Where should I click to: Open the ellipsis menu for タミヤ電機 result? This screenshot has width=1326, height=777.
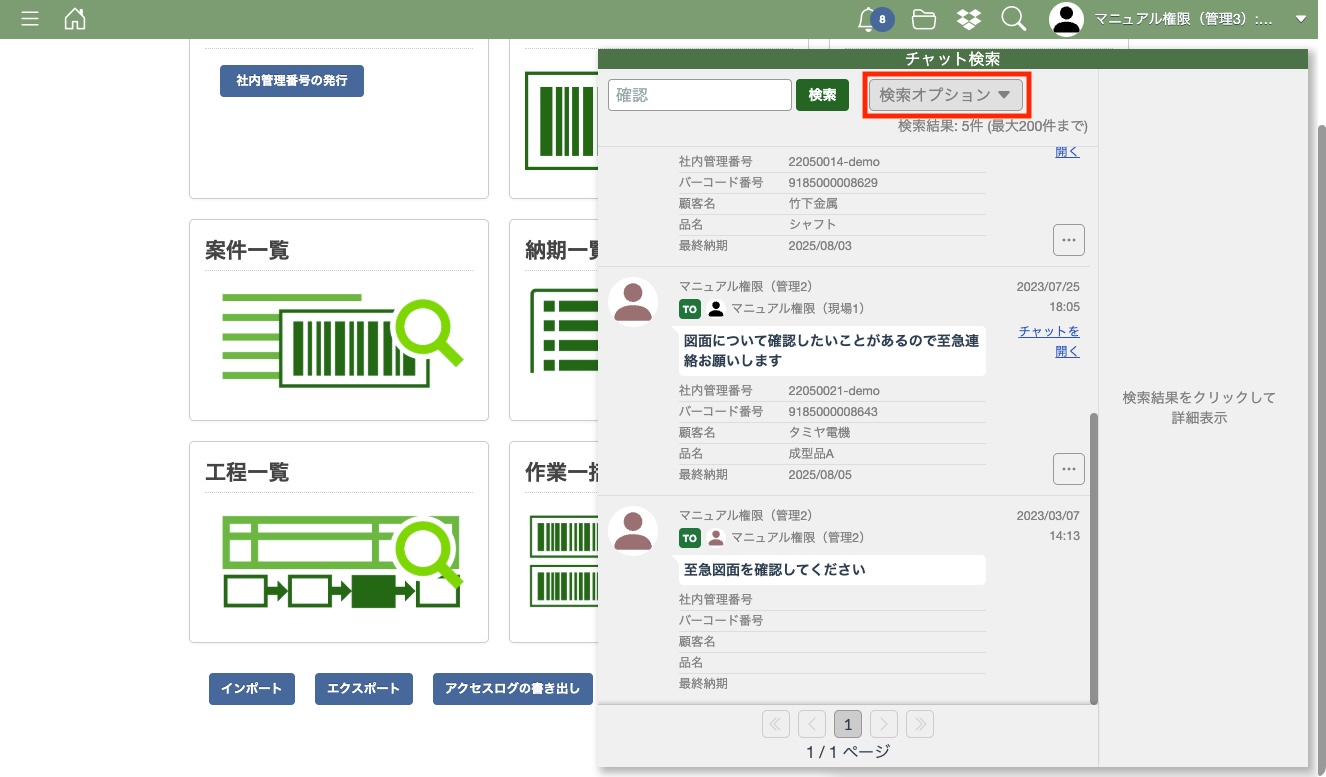tap(1068, 468)
